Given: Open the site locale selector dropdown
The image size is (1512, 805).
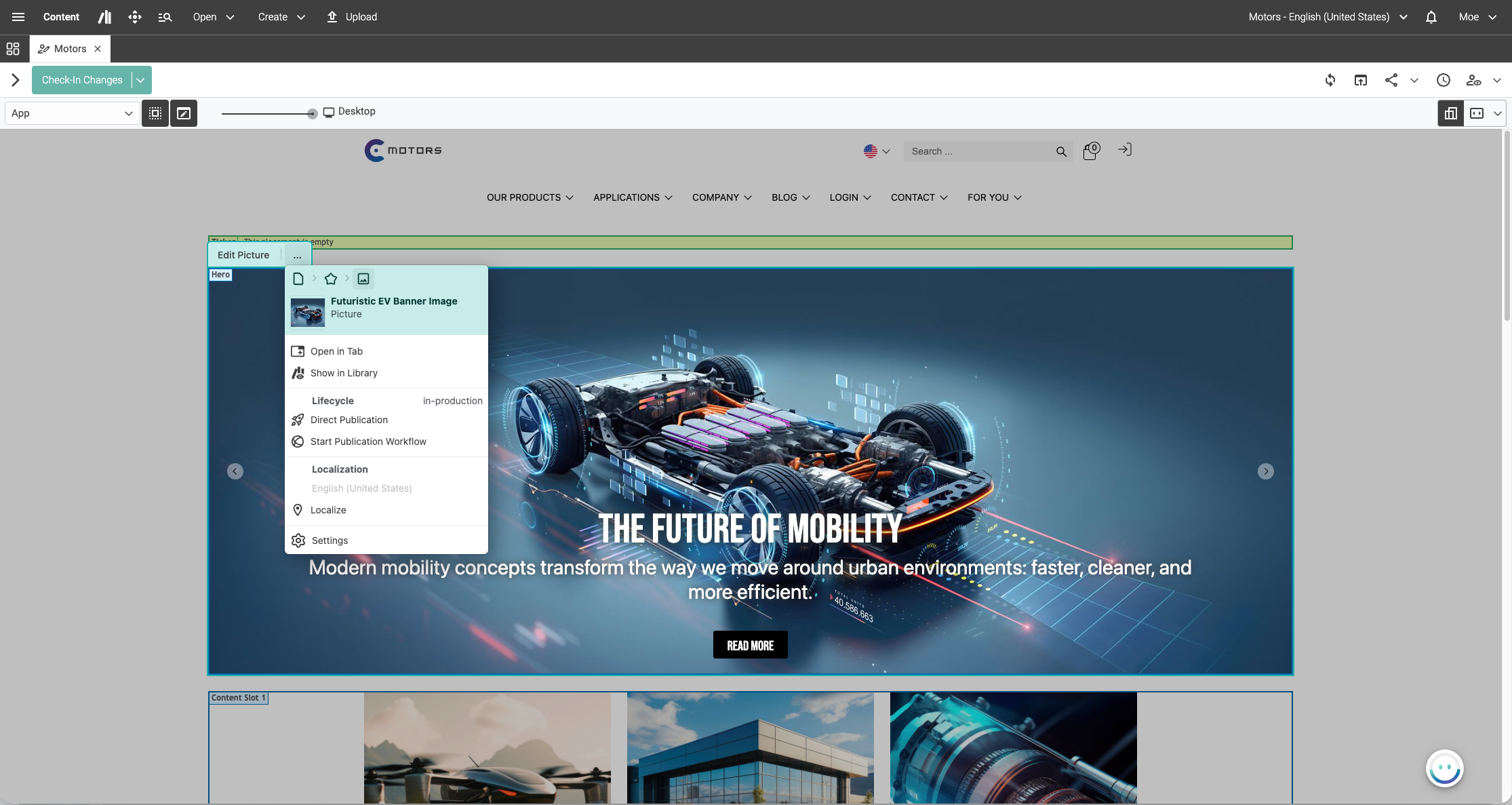Looking at the screenshot, I should tap(1328, 17).
